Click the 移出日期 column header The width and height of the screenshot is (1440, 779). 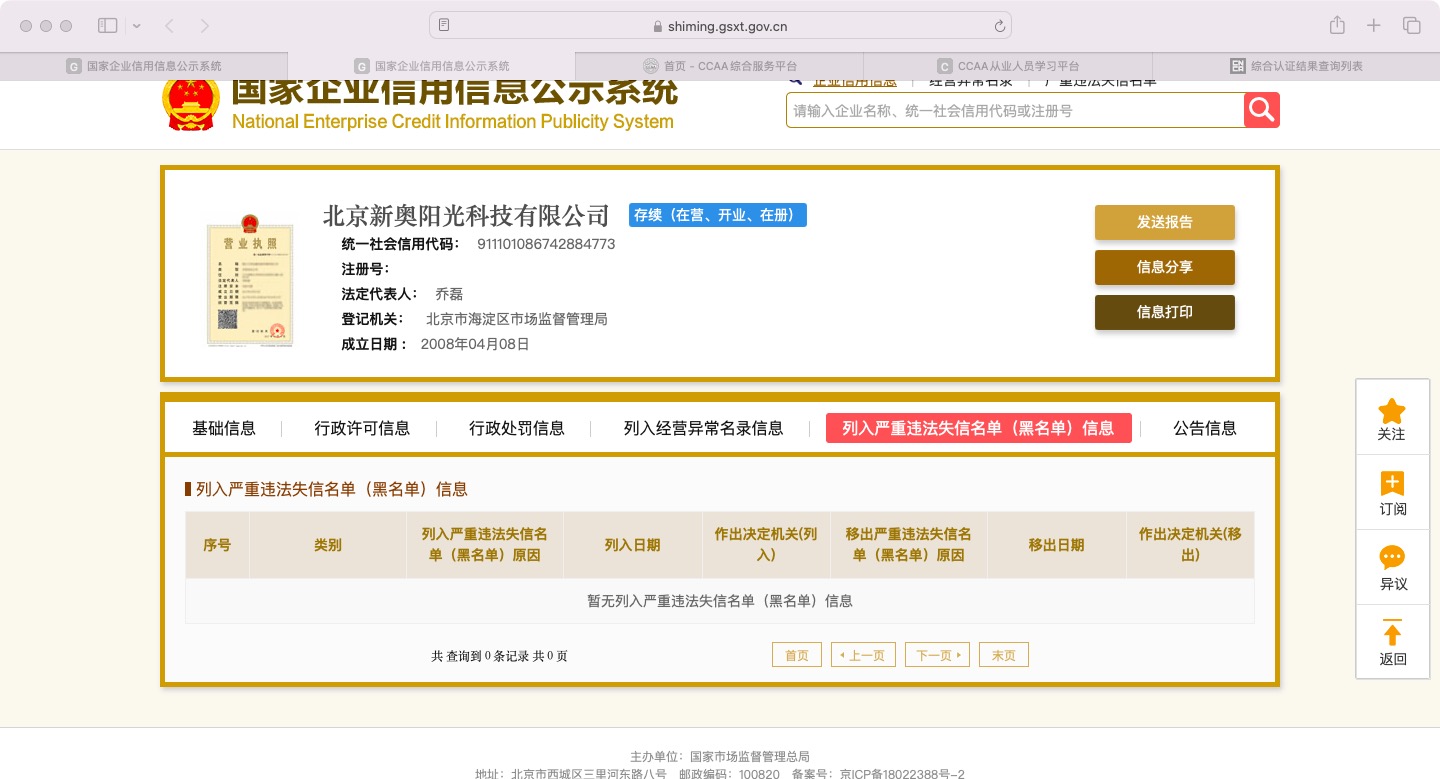click(1057, 545)
